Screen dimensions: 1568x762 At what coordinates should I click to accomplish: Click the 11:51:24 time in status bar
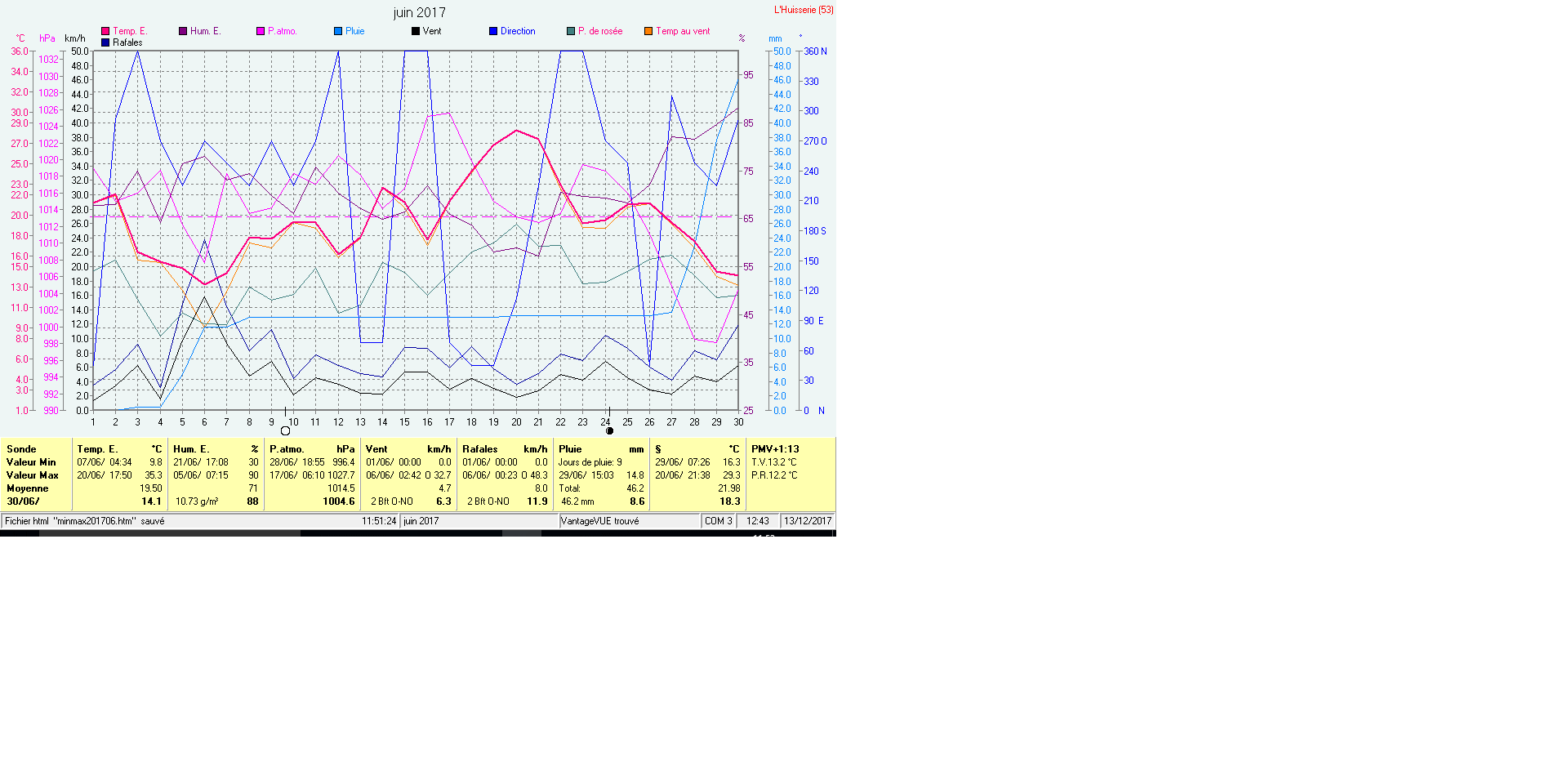click(379, 521)
